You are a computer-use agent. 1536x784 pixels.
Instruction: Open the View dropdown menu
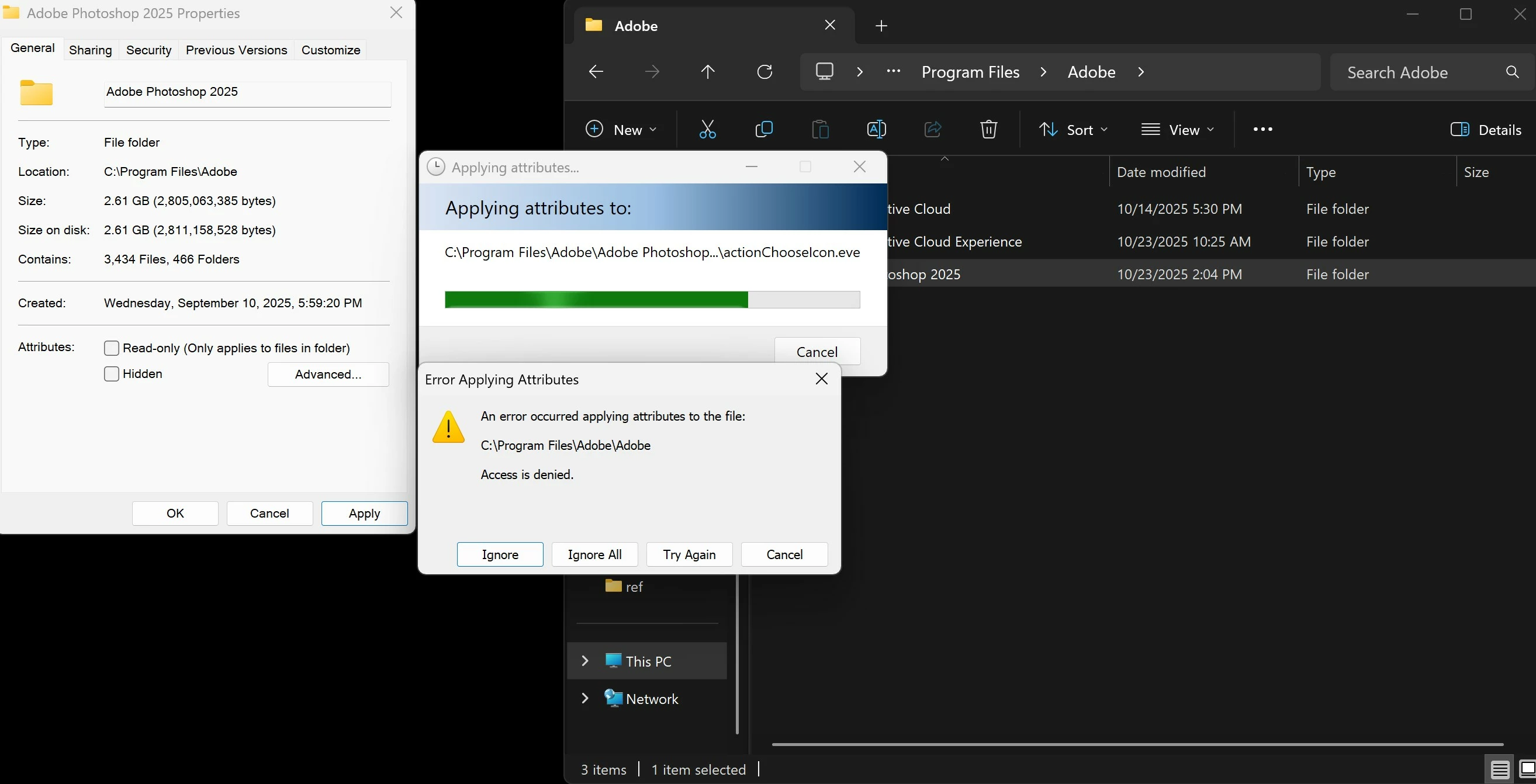point(1177,129)
